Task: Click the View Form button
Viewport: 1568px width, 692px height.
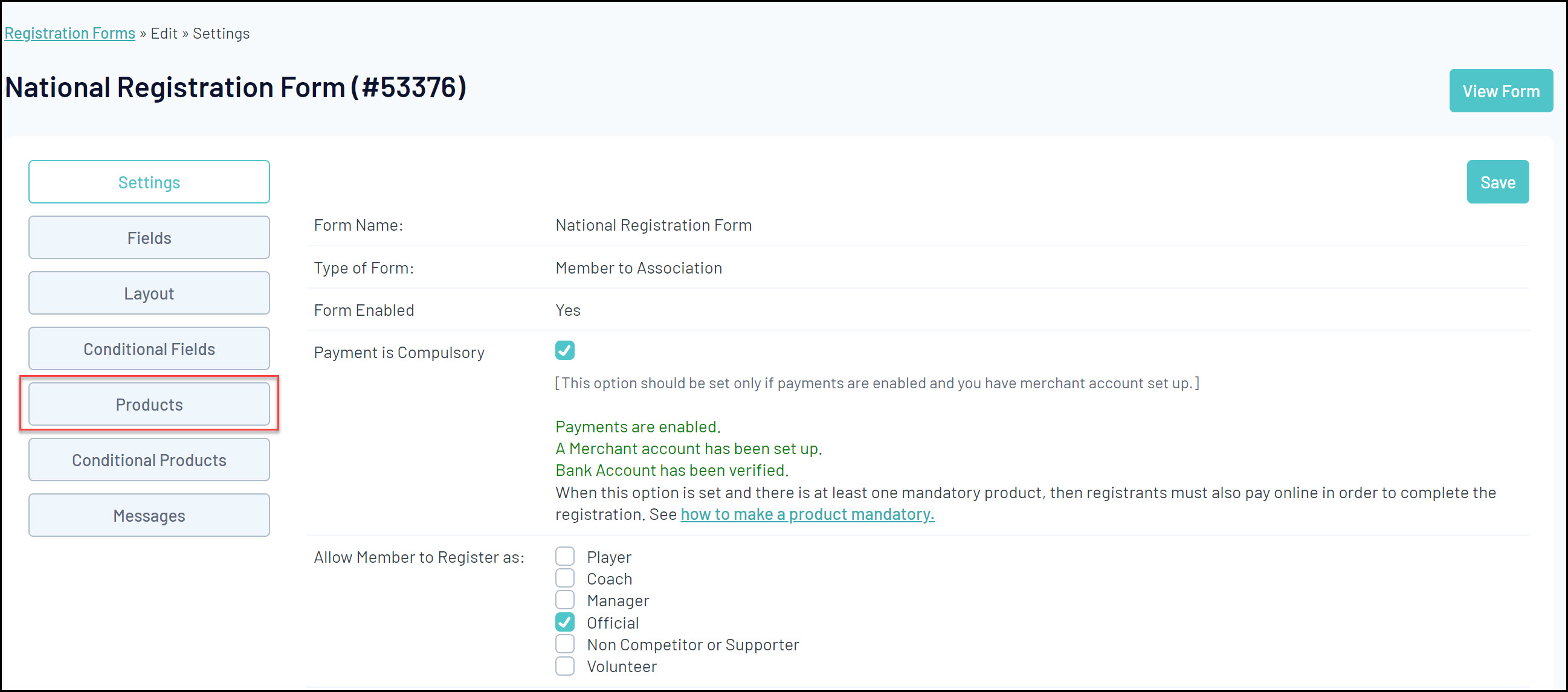Action: pyautogui.click(x=1500, y=91)
